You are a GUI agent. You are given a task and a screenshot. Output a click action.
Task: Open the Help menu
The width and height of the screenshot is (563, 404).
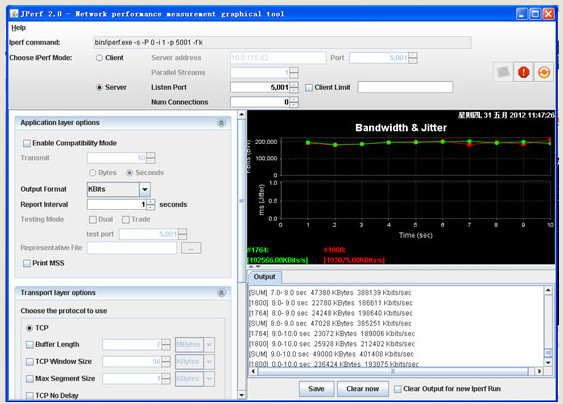(18, 28)
